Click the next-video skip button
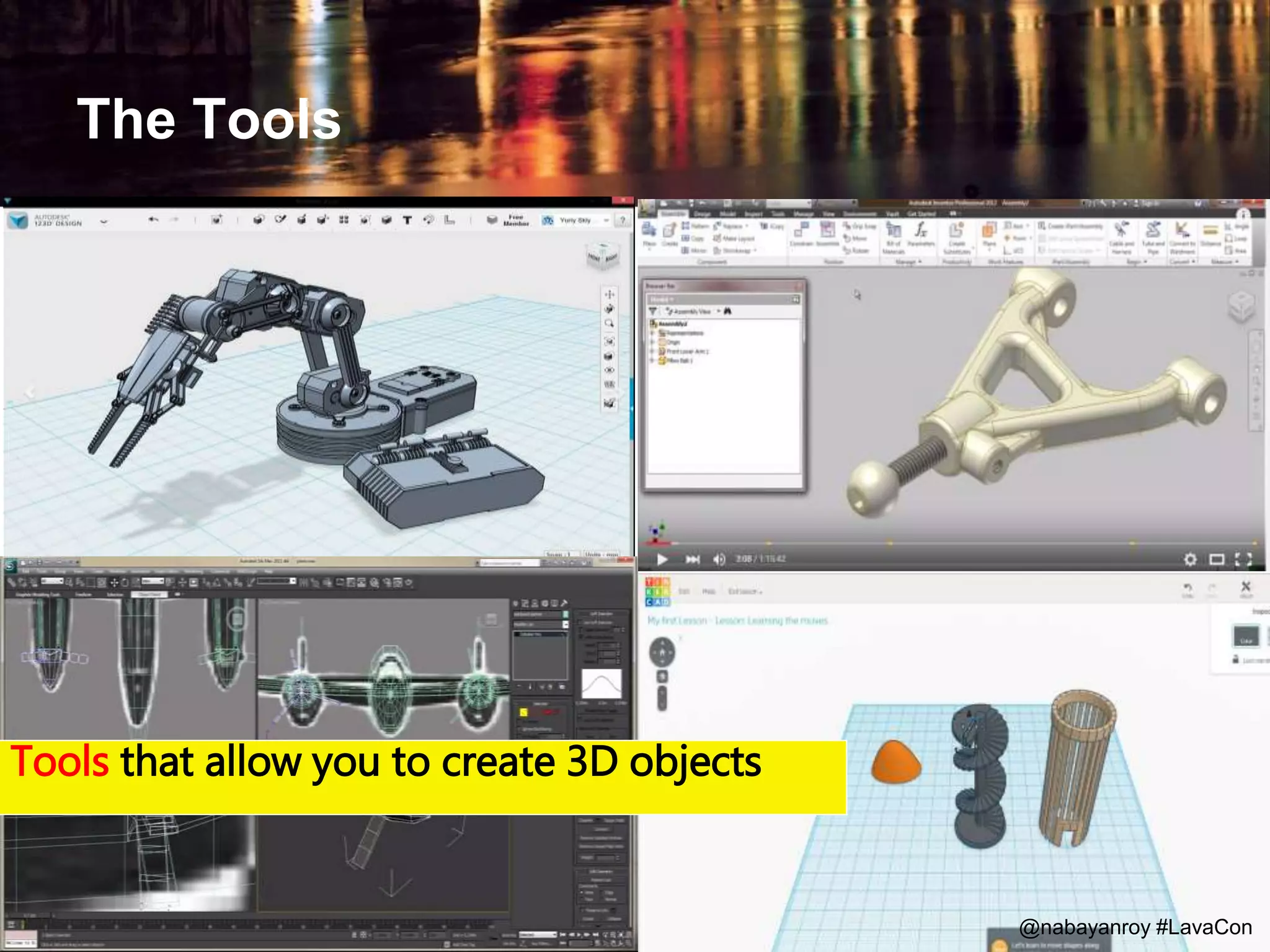 tap(693, 560)
